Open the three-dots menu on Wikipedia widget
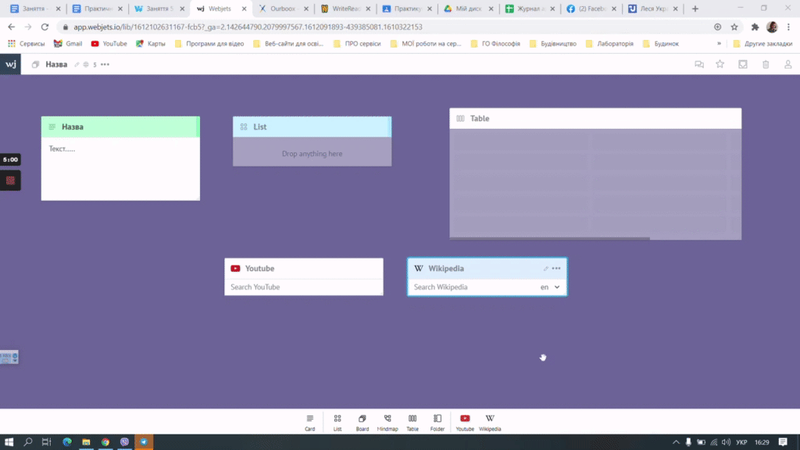This screenshot has height=450, width=800. pos(557,268)
